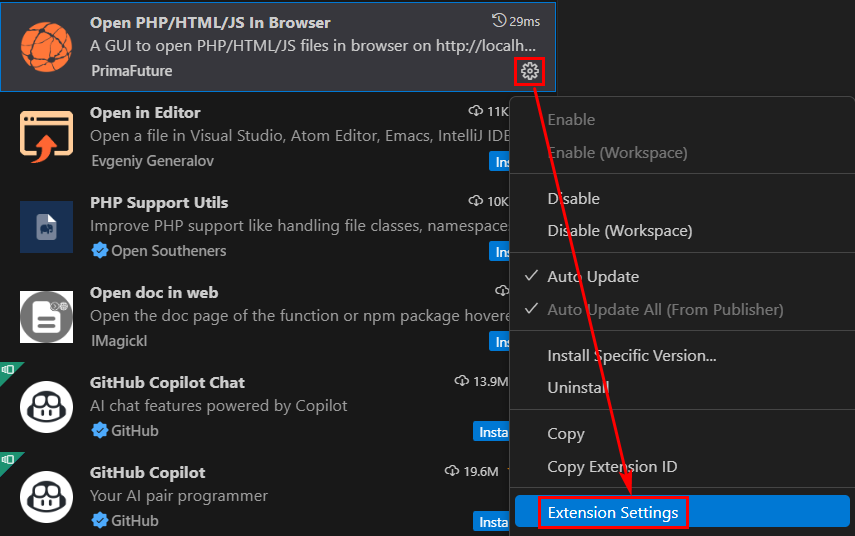The image size is (855, 536).
Task: Click the Evgeniy Generalov publisher name
Action: (153, 161)
